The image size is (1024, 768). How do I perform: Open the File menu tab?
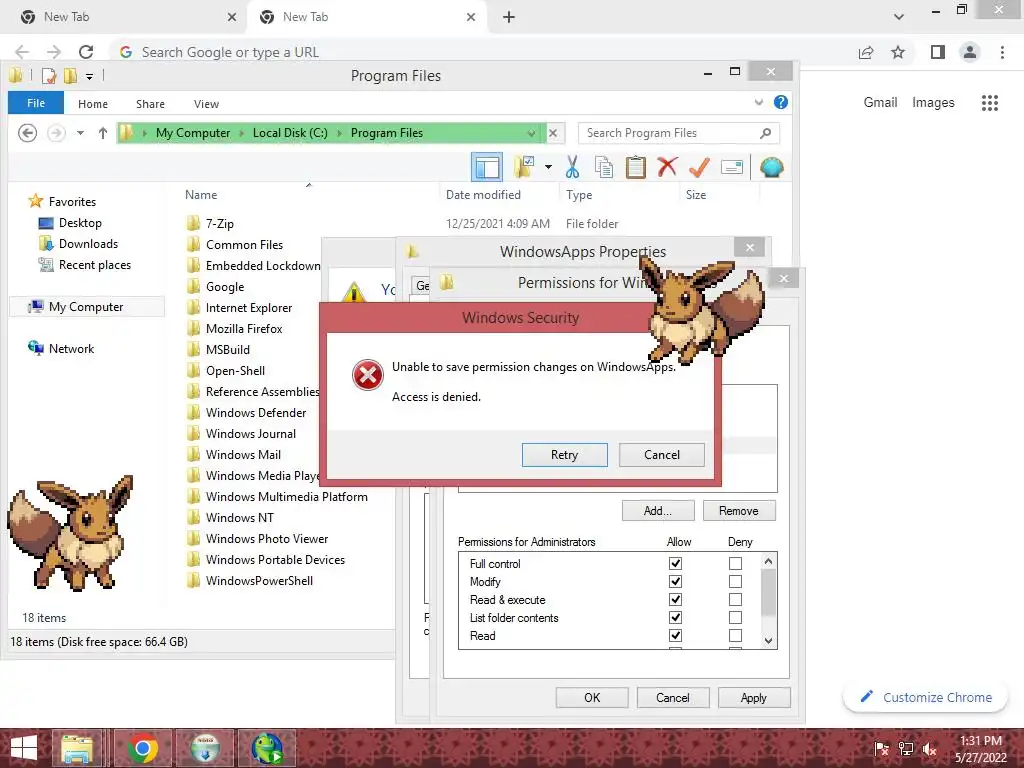pyautogui.click(x=36, y=103)
